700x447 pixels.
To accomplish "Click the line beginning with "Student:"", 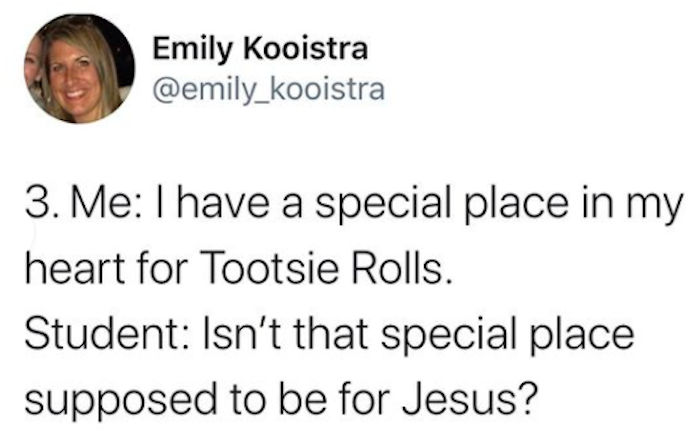I will [x=329, y=334].
